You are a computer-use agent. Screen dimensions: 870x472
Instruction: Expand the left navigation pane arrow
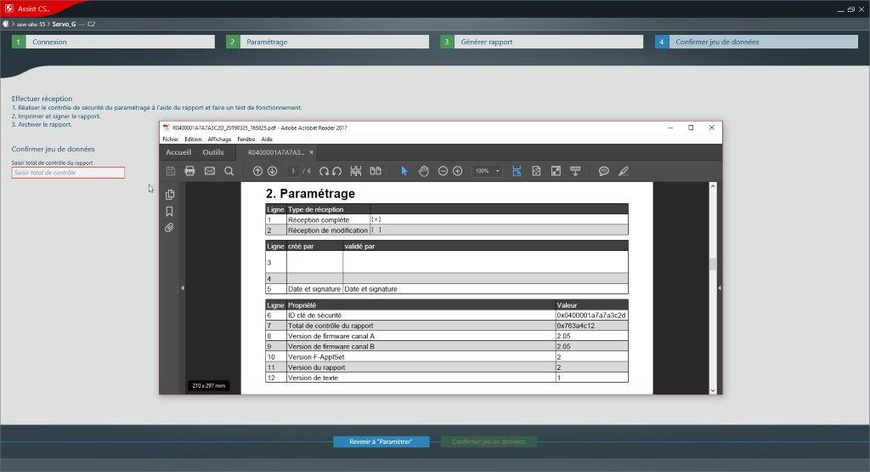tap(182, 288)
